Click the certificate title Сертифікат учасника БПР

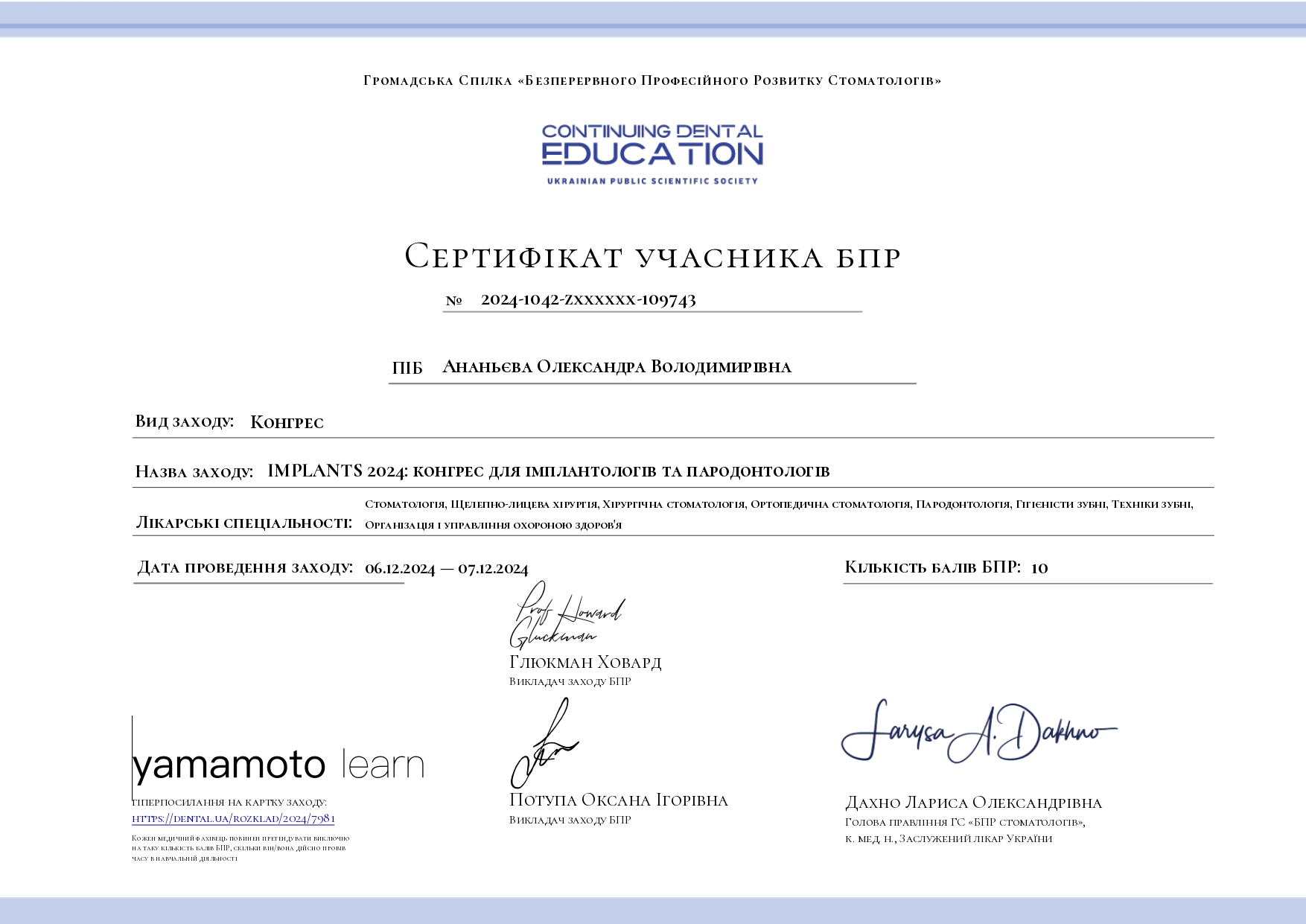pos(652,257)
